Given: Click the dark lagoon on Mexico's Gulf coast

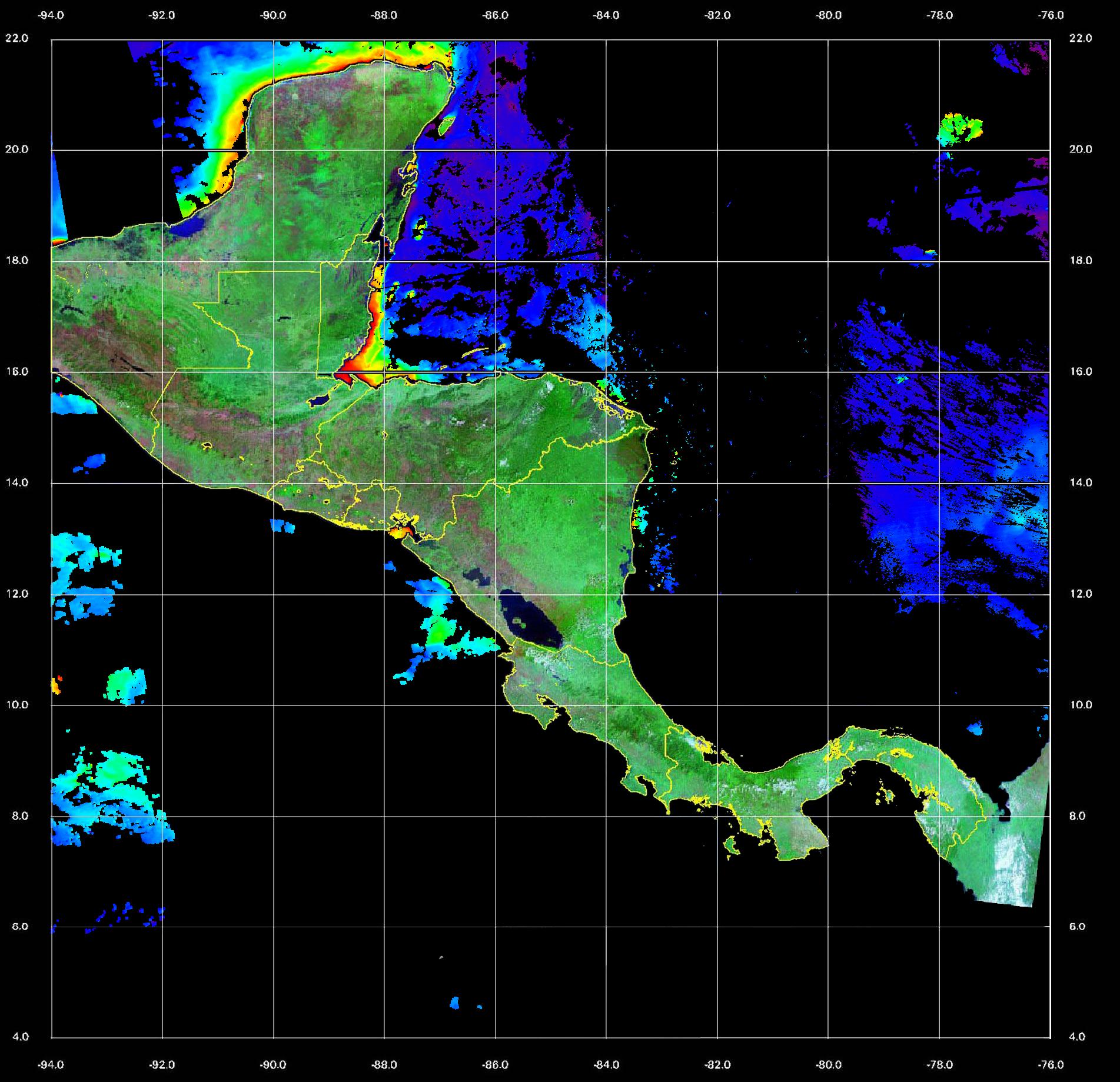Looking at the screenshot, I should click(x=191, y=227).
